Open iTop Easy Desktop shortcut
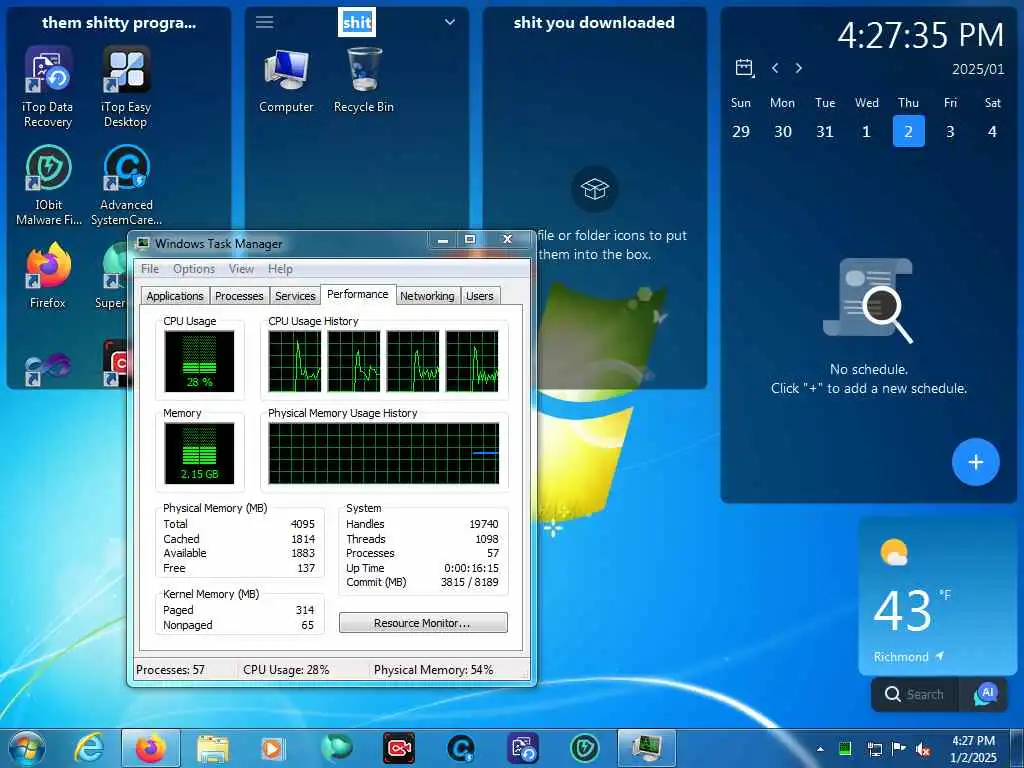1024x768 pixels. click(x=126, y=87)
